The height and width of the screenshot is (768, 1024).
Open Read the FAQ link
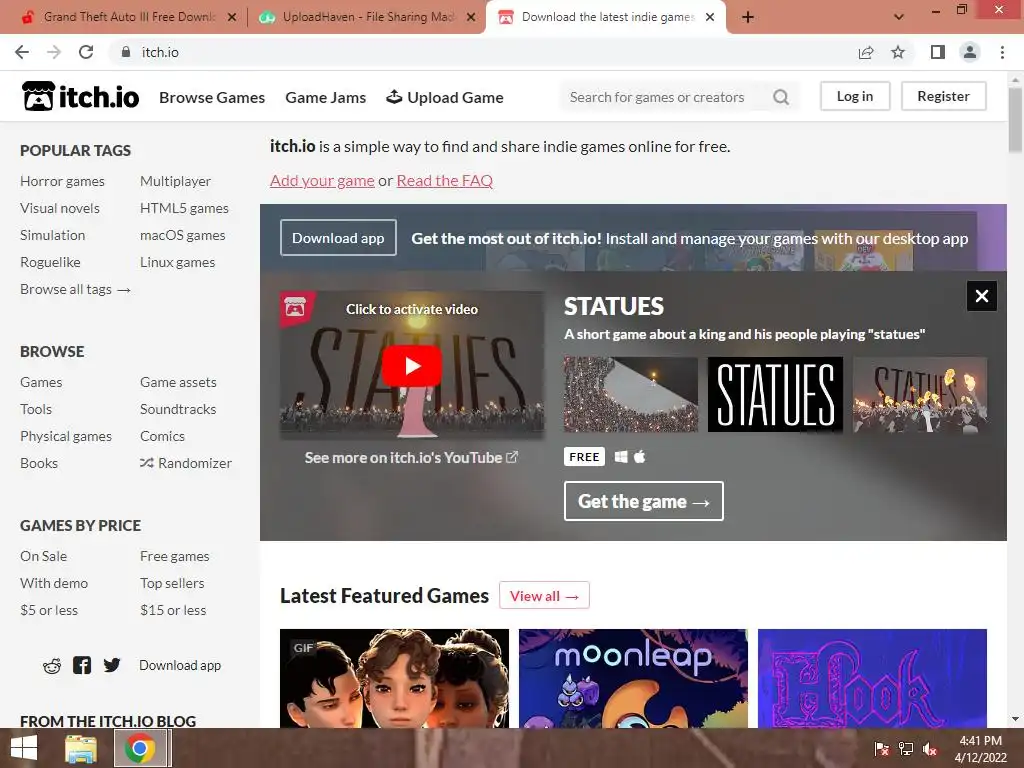(x=445, y=180)
